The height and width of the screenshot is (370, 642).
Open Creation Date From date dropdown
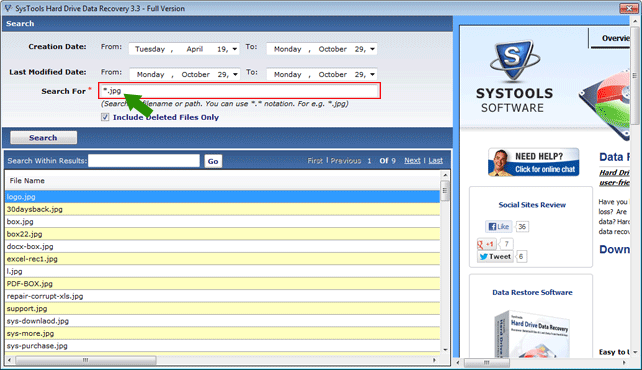[235, 49]
